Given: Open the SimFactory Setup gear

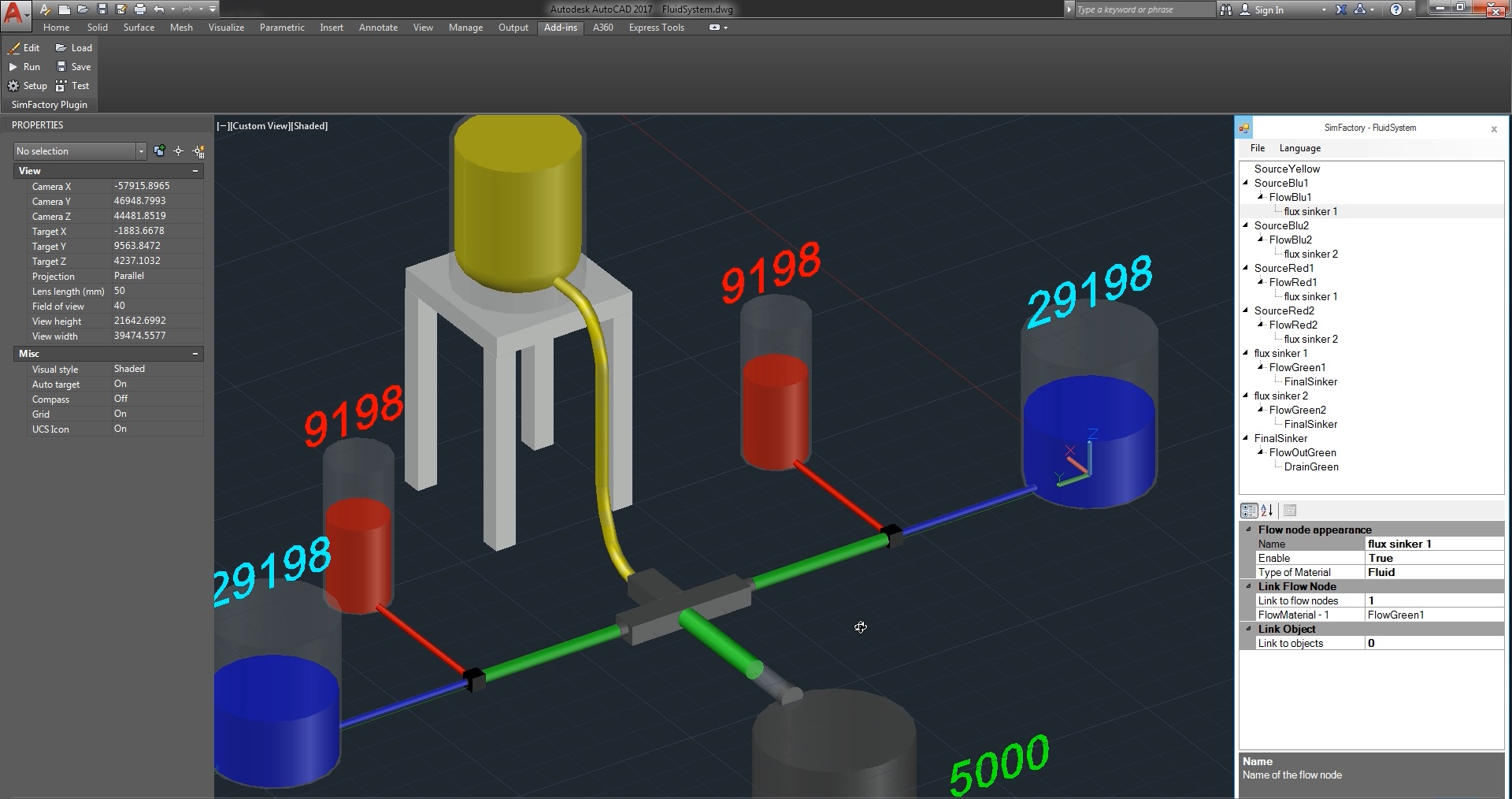Looking at the screenshot, I should (x=13, y=86).
